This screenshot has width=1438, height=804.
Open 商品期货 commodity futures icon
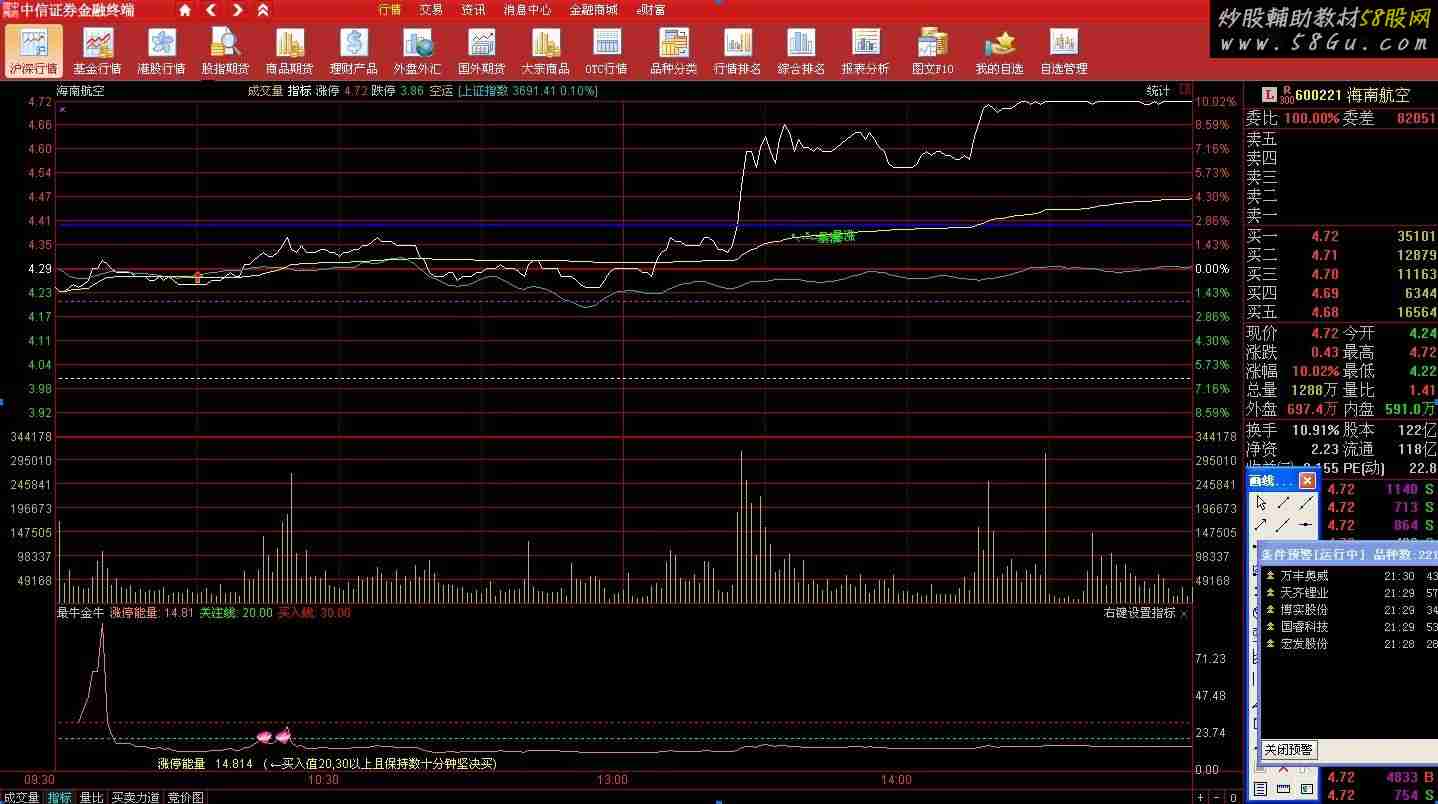[289, 50]
